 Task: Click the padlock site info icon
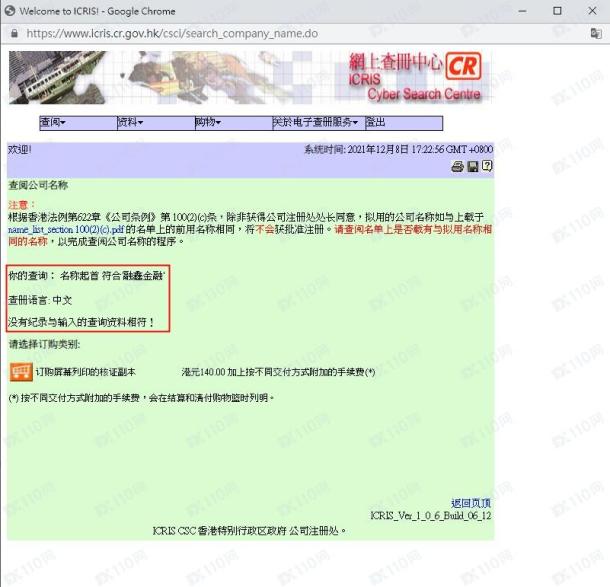[x=14, y=33]
